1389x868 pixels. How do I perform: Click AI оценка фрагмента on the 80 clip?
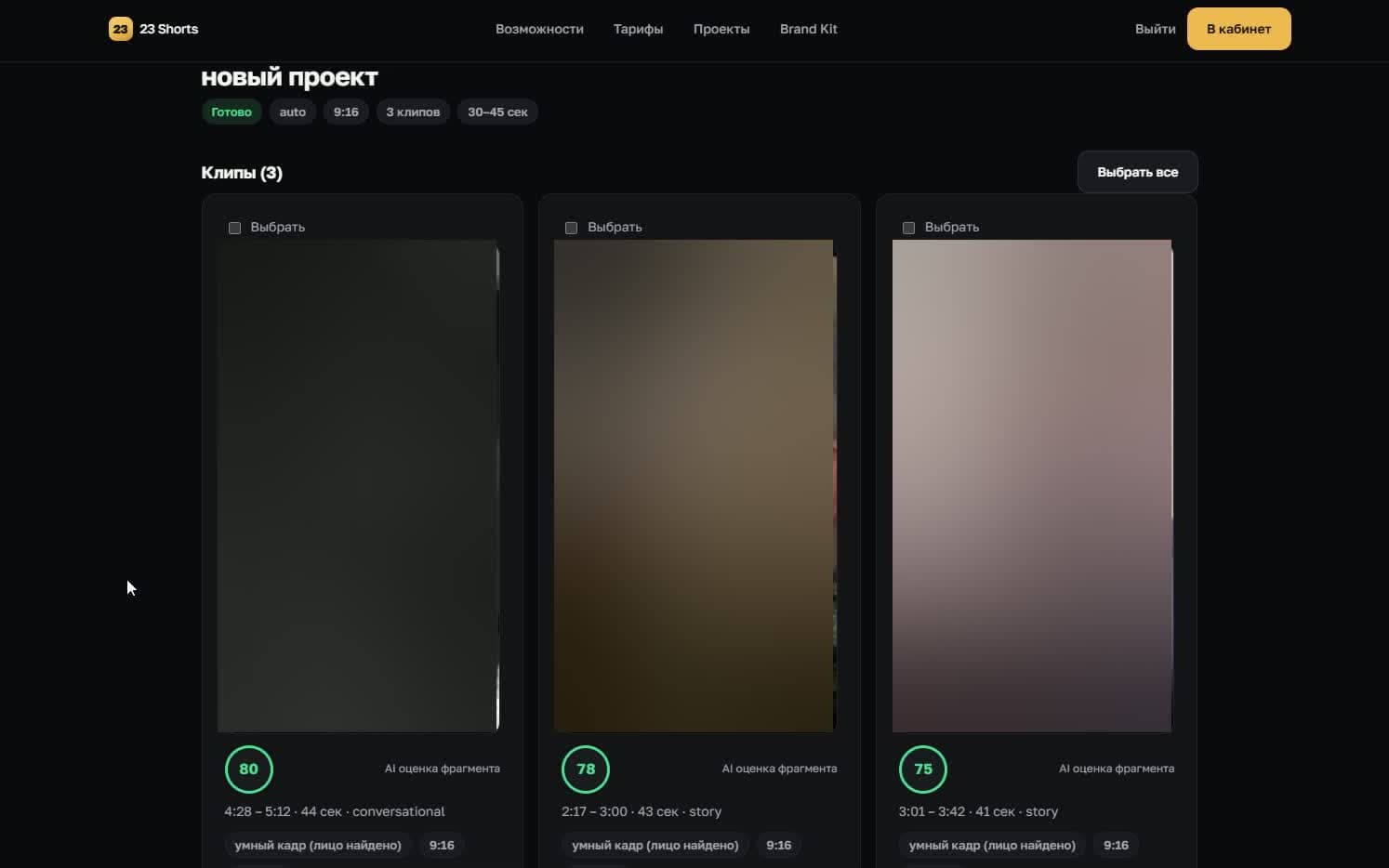coord(443,769)
